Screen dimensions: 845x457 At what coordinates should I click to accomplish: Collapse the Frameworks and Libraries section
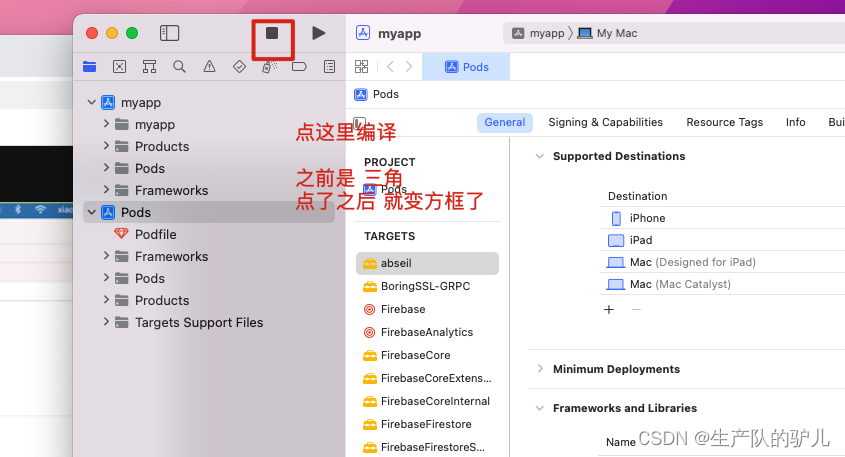coord(539,408)
